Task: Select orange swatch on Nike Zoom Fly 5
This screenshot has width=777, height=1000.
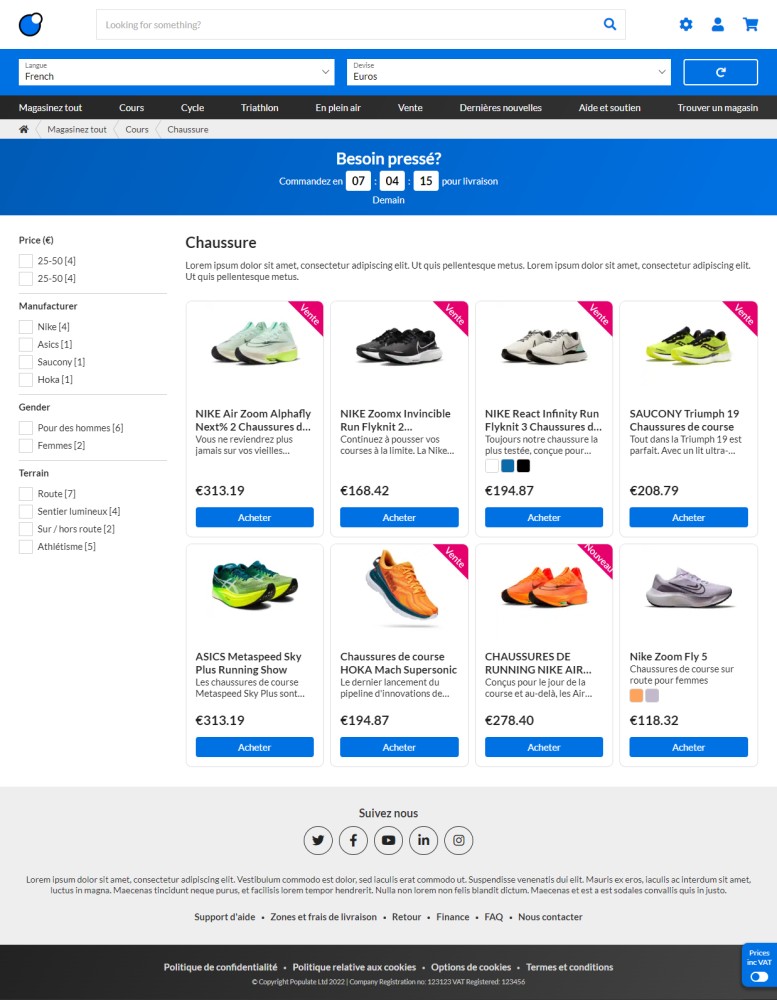Action: tap(636, 695)
